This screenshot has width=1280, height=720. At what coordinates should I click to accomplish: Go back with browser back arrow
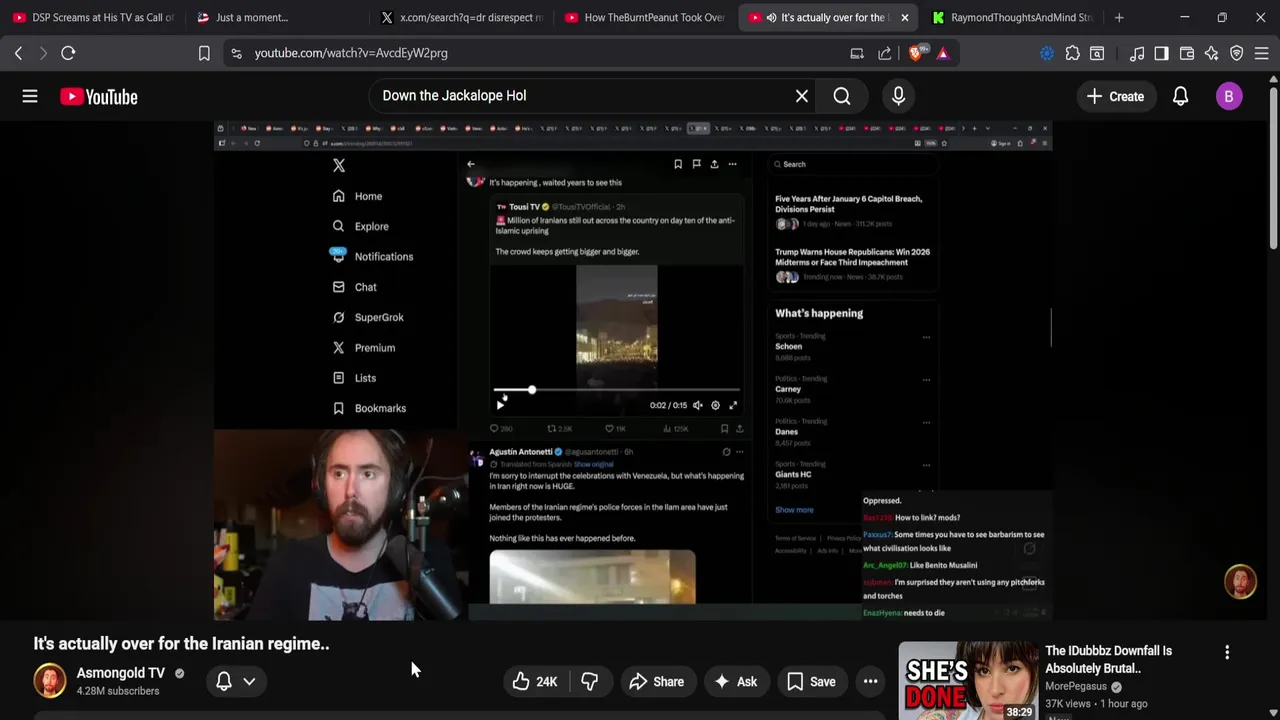pos(18,53)
